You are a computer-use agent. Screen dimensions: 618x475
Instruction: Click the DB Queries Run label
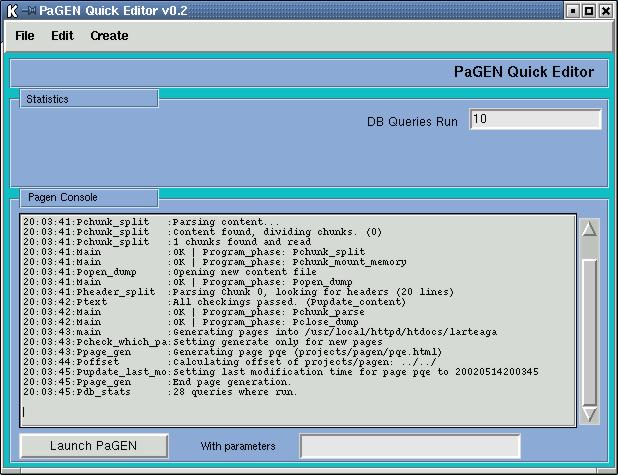412,121
